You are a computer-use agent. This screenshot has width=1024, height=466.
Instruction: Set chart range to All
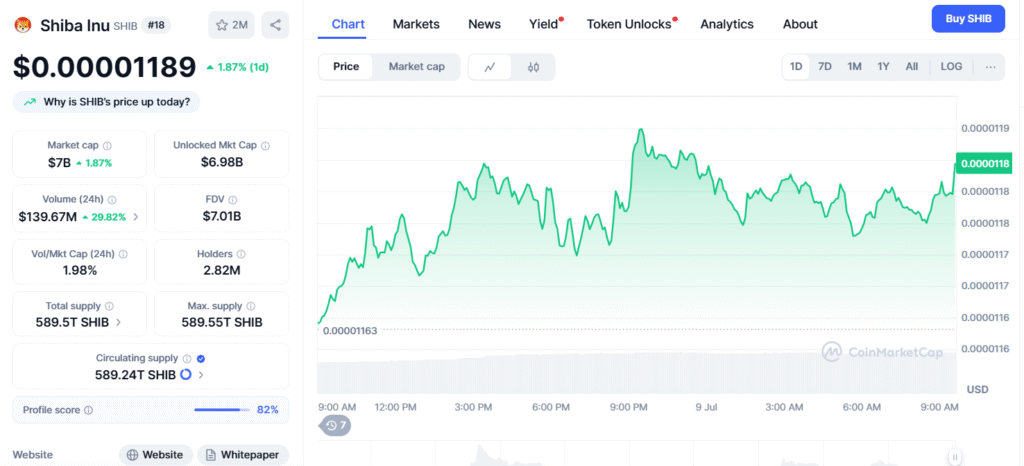tap(912, 67)
